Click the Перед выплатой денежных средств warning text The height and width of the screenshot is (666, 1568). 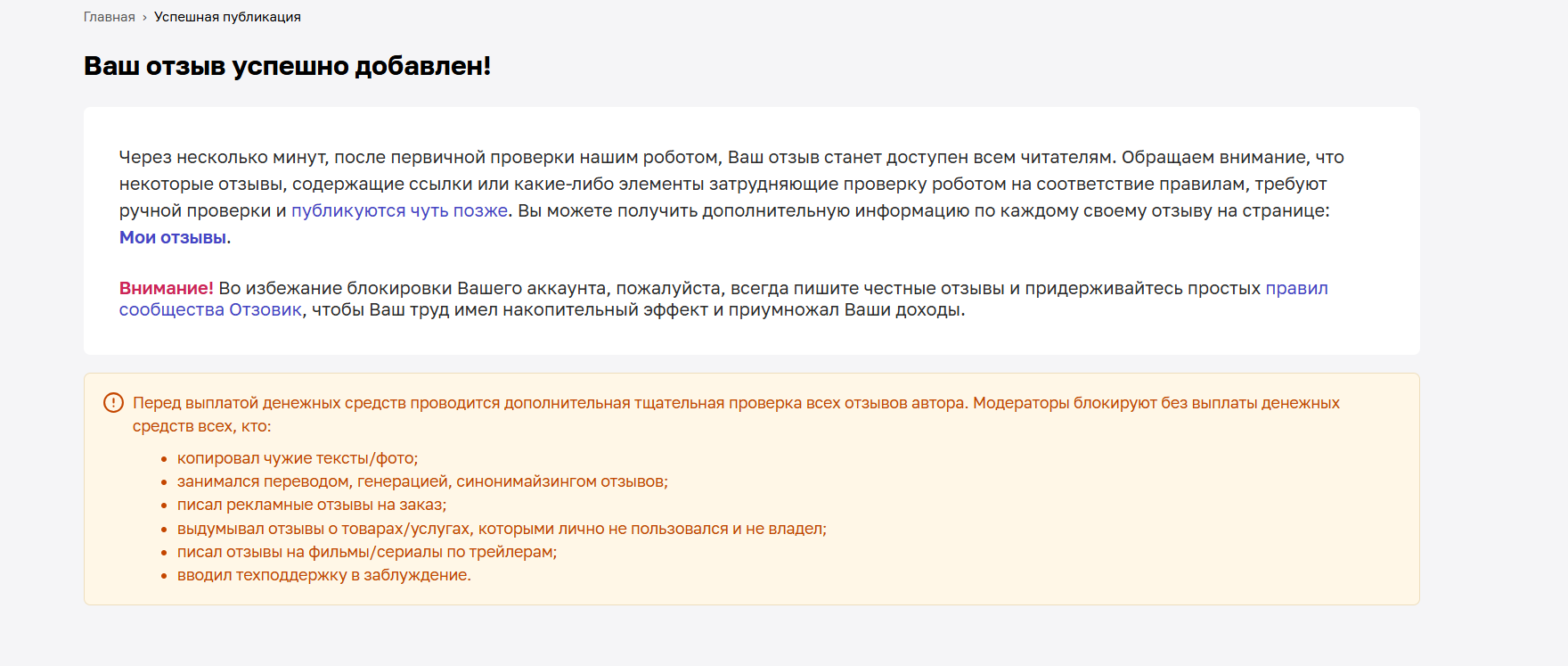pyautogui.click(x=736, y=415)
